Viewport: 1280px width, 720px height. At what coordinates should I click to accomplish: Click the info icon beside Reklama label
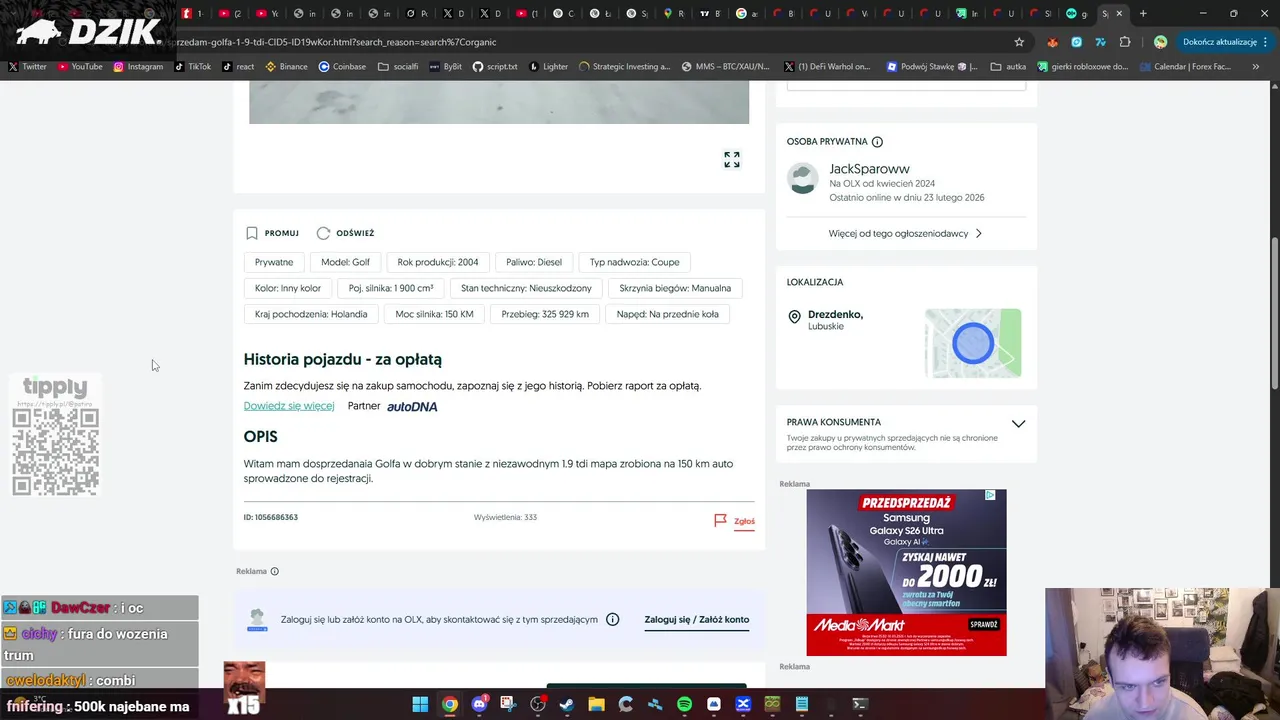point(275,571)
